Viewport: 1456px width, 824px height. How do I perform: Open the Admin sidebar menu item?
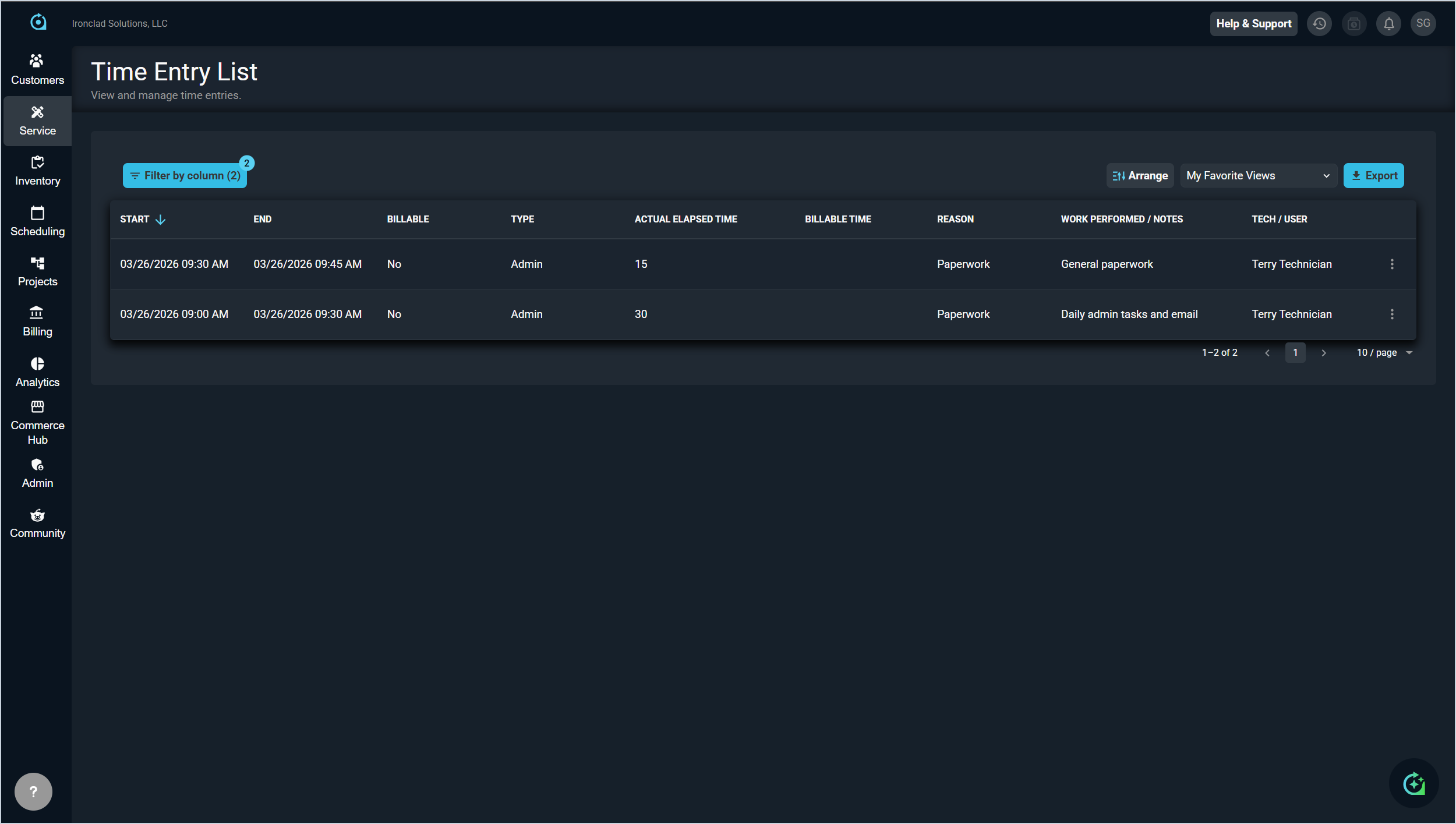(37, 473)
